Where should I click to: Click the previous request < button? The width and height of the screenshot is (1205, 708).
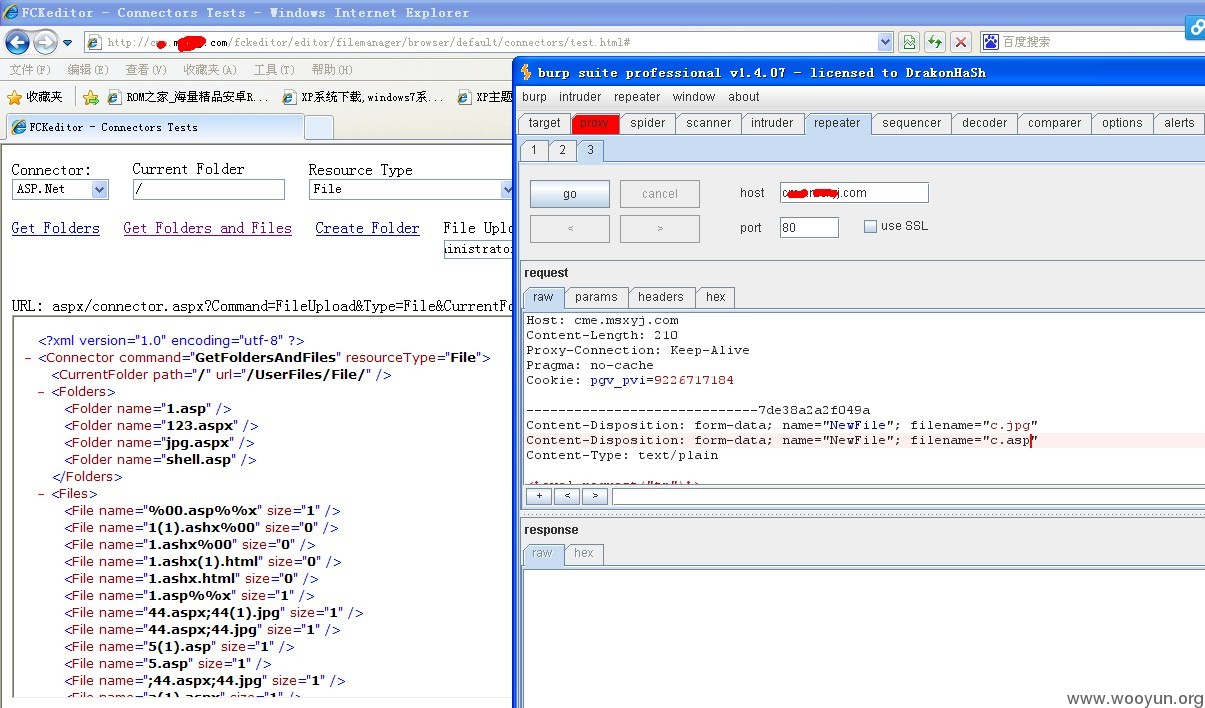[x=570, y=228]
